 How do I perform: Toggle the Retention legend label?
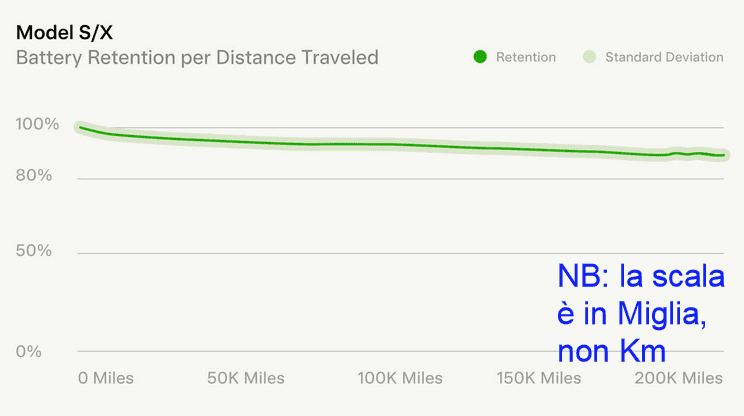(x=525, y=57)
